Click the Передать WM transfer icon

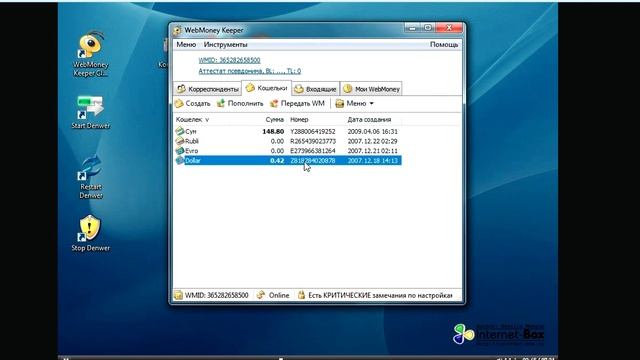pos(274,104)
